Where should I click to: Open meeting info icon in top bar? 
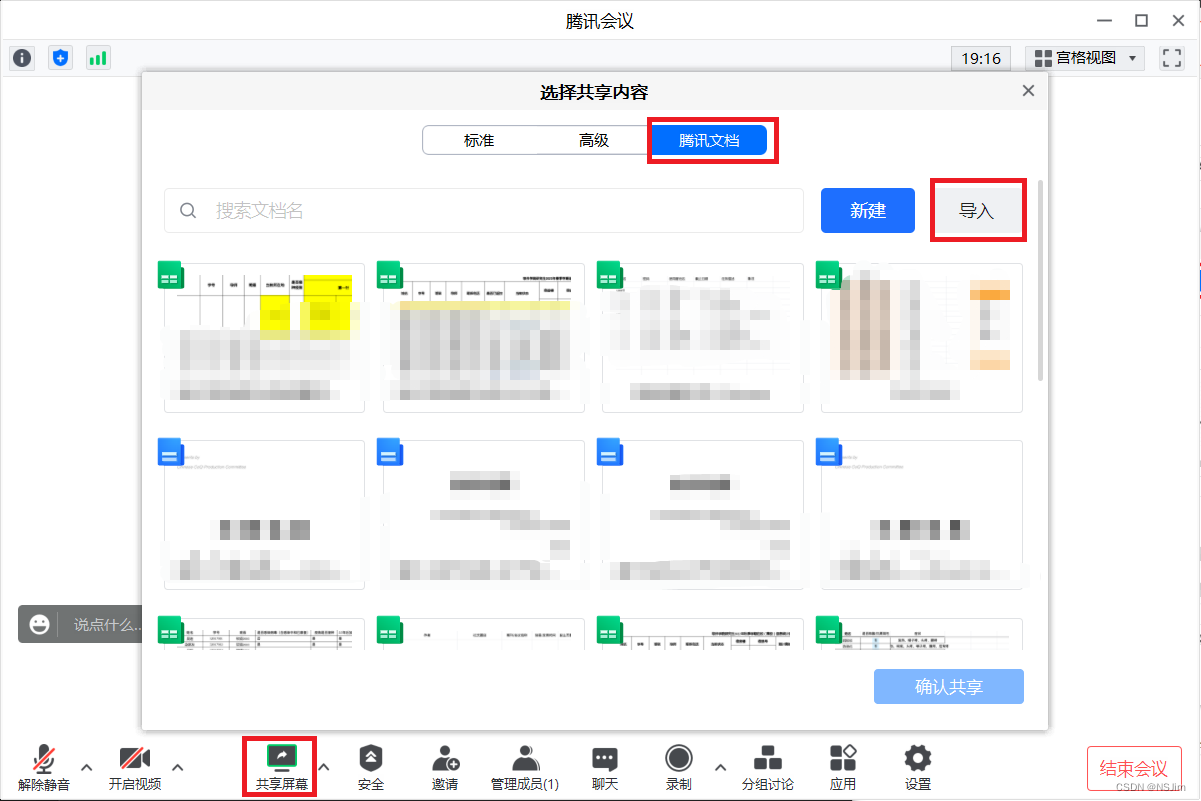click(x=23, y=58)
